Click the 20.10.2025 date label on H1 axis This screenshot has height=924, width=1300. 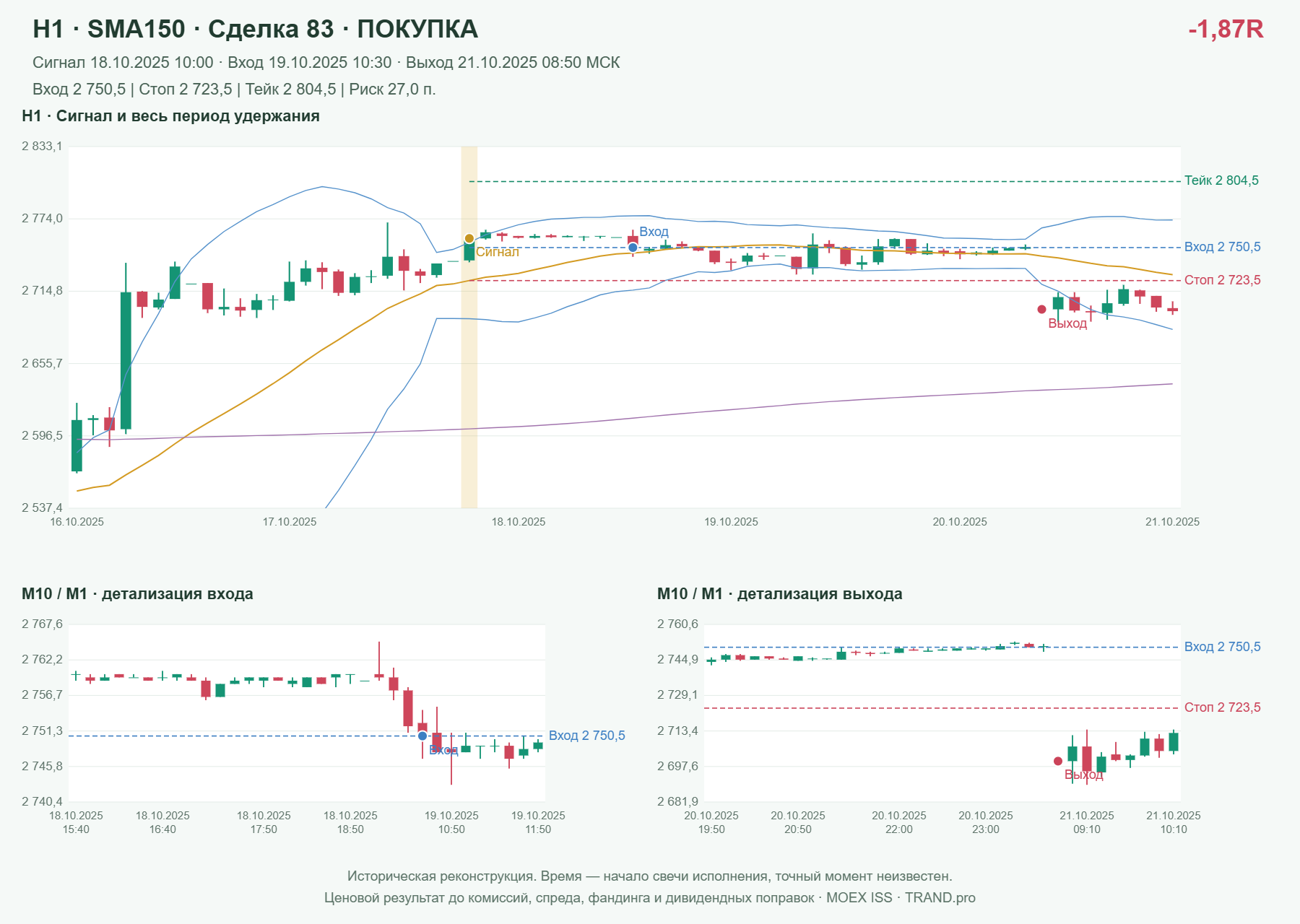tap(960, 522)
